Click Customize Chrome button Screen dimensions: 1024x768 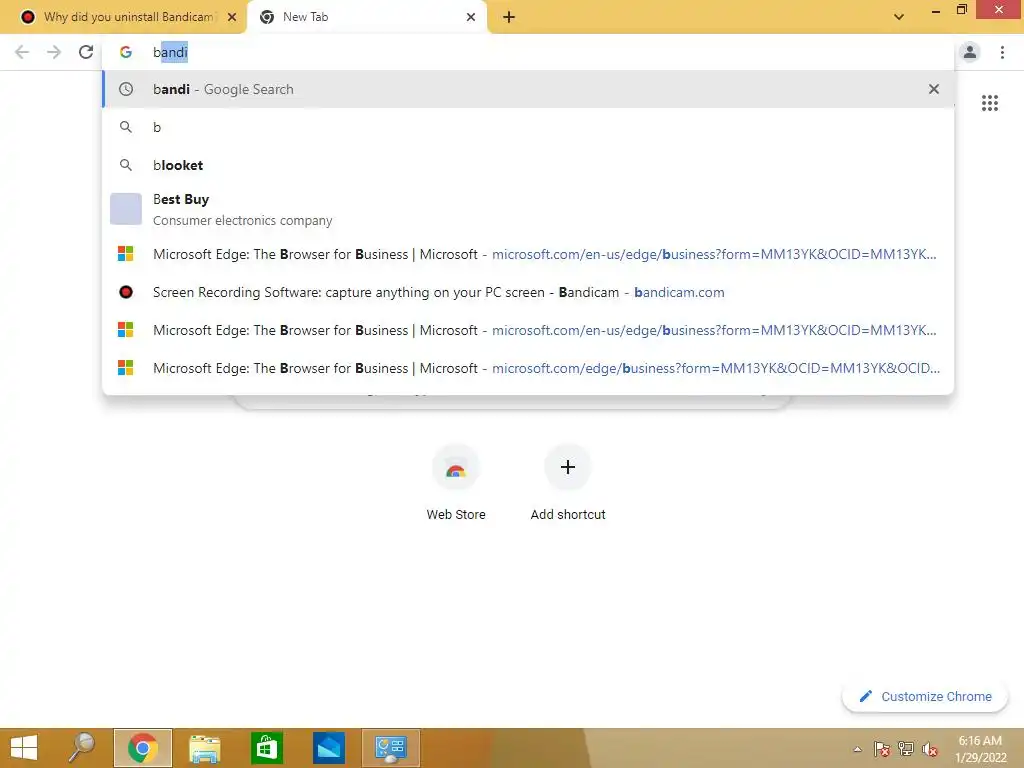coord(925,696)
